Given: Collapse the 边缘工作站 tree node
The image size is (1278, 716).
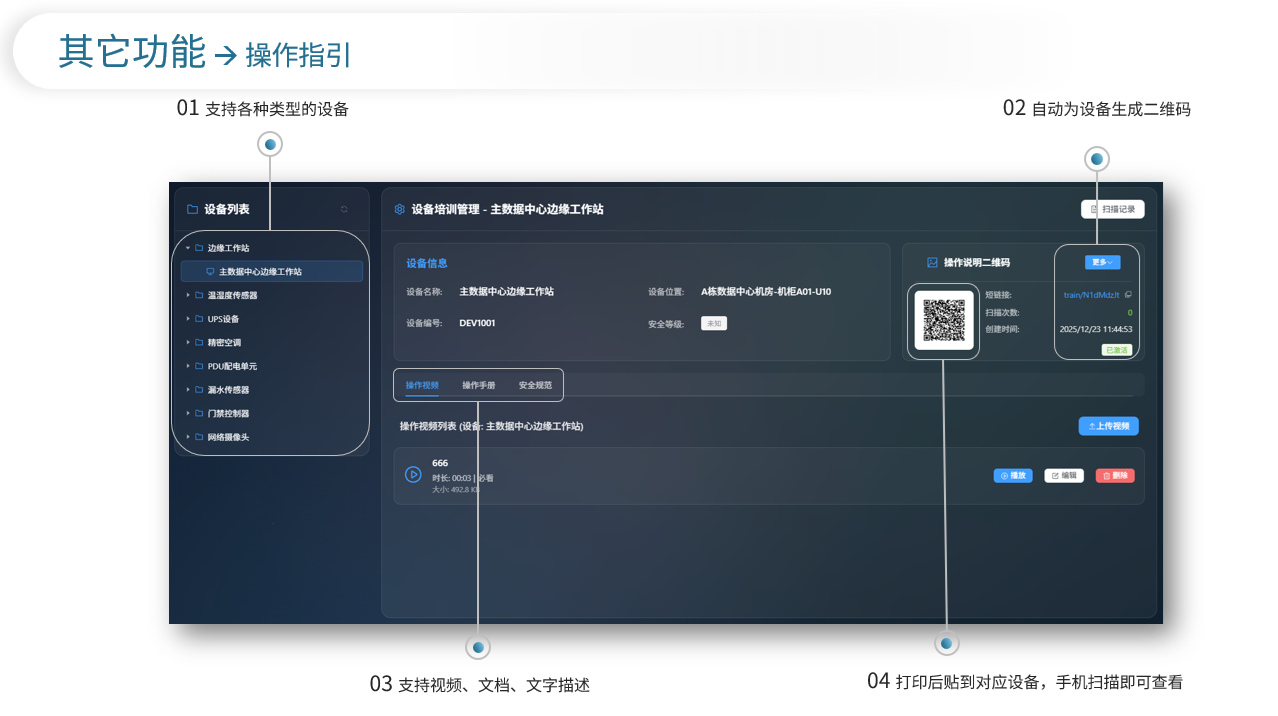Looking at the screenshot, I should point(187,248).
